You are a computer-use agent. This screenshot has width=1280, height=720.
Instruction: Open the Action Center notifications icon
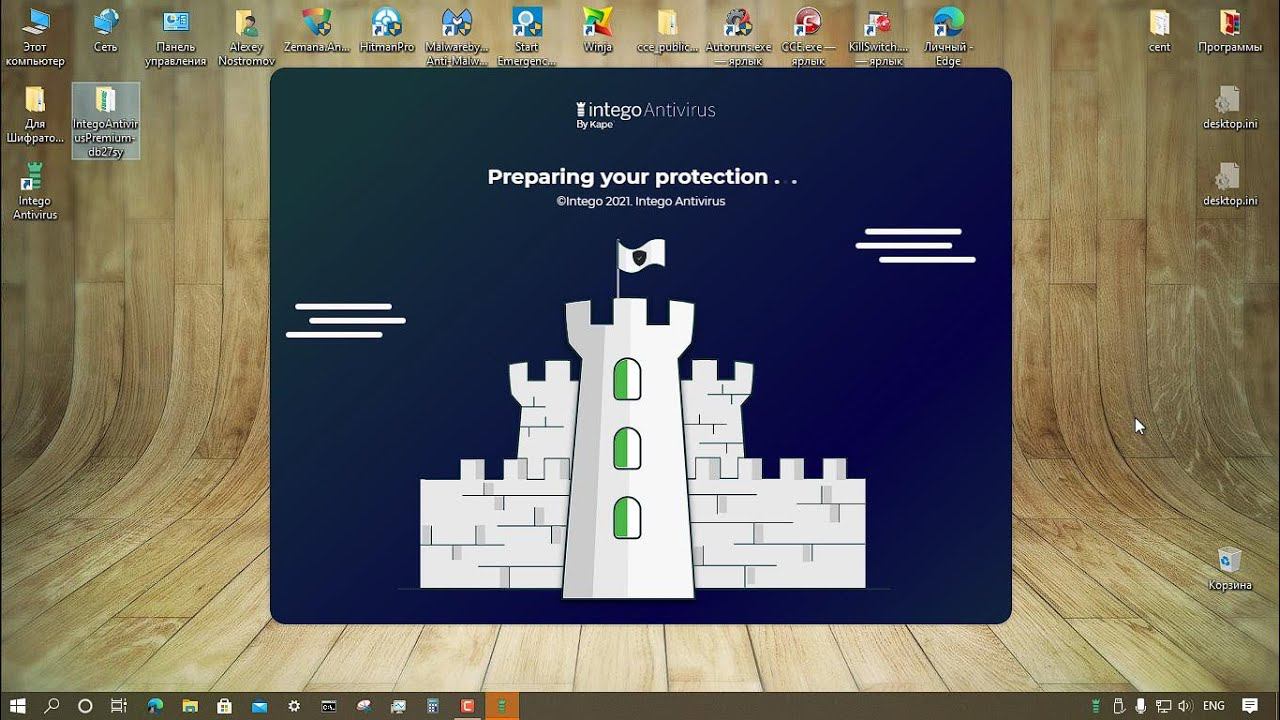tap(1250, 706)
